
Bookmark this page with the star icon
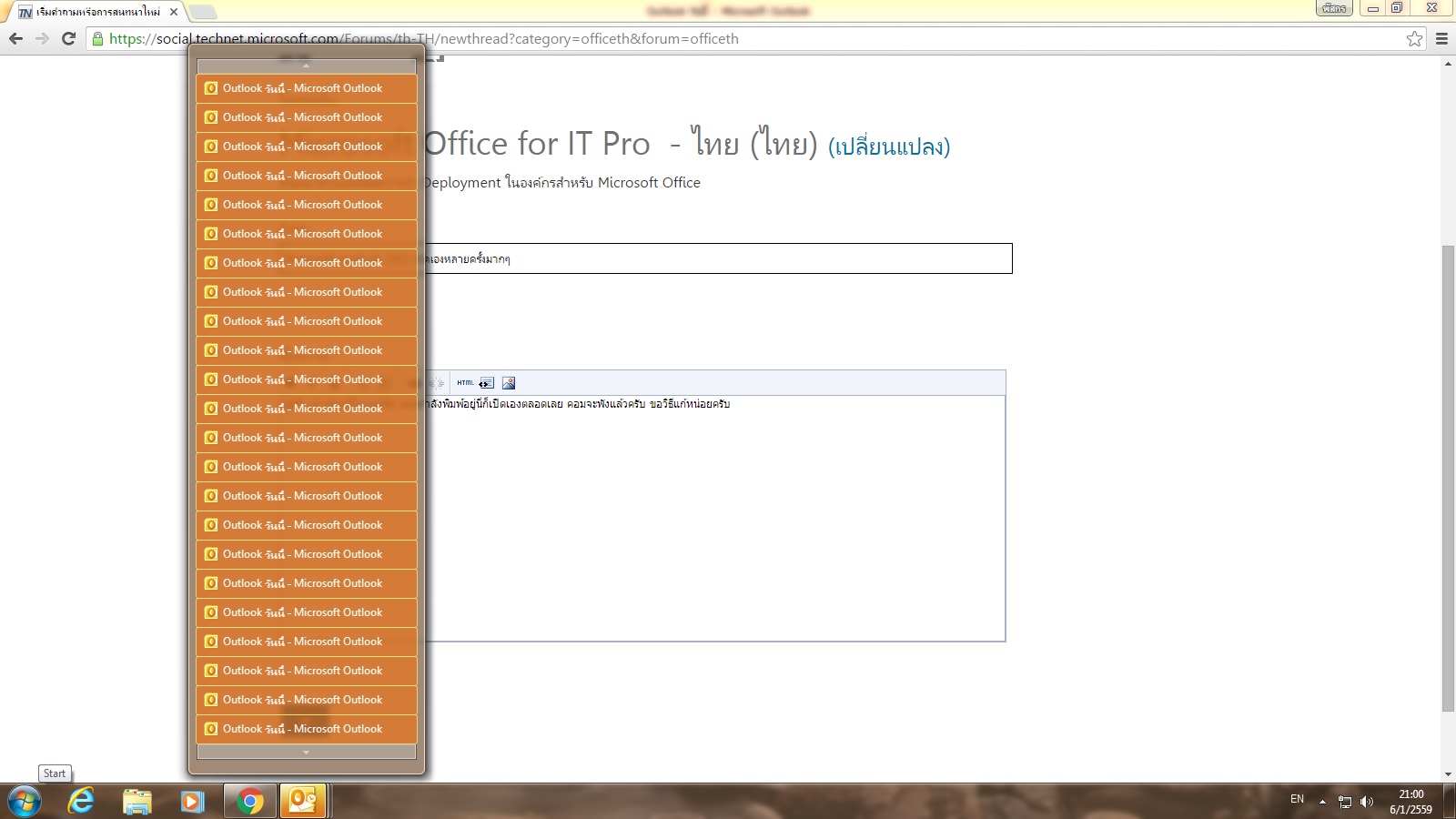tap(1414, 38)
